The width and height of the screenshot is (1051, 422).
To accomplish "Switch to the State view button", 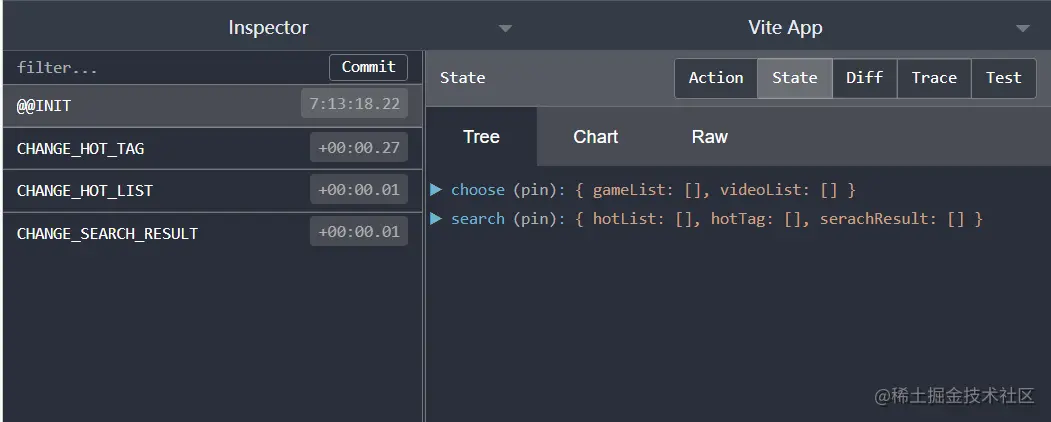I will [x=795, y=78].
